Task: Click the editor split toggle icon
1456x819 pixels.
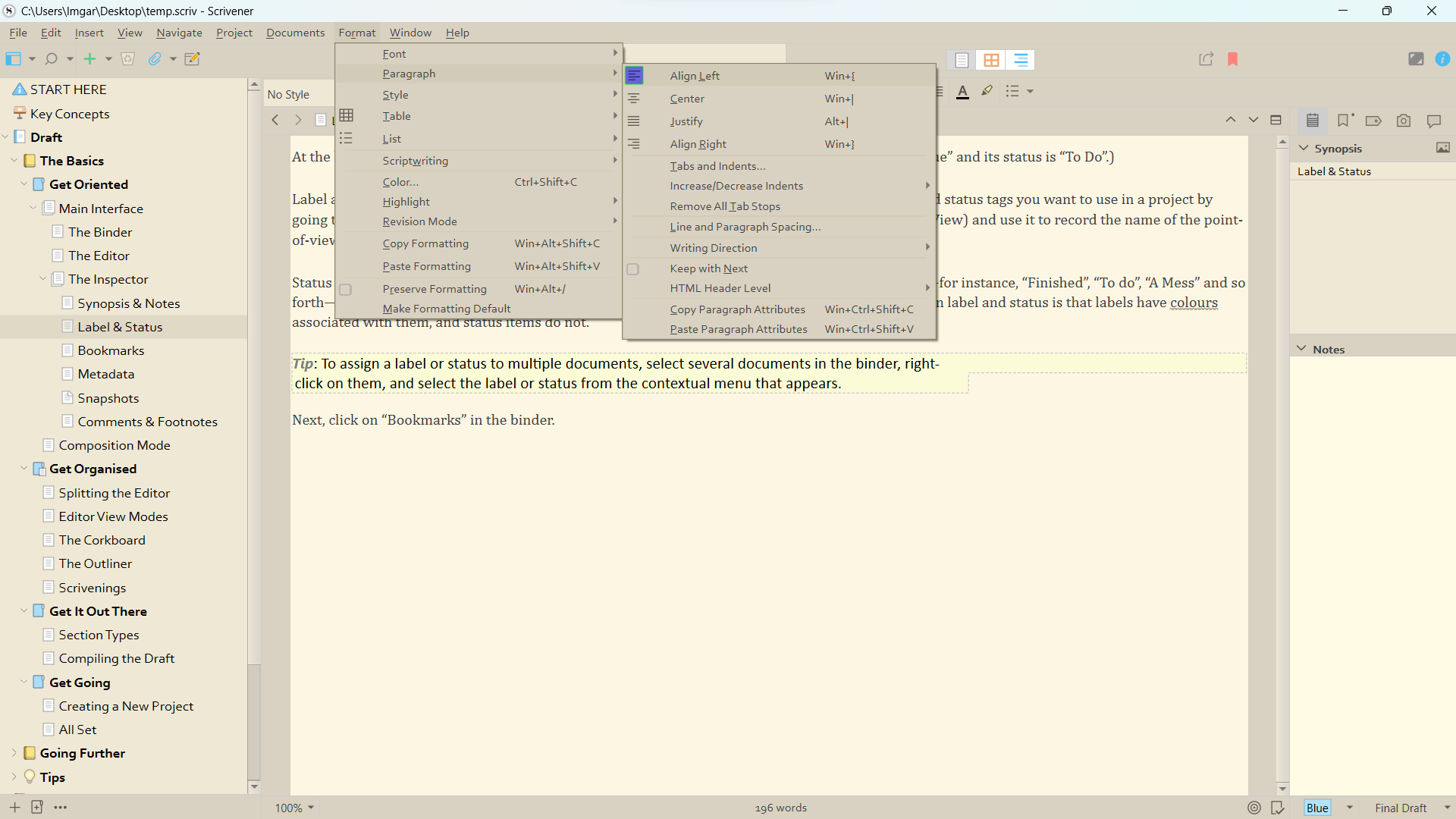Action: tap(1276, 120)
